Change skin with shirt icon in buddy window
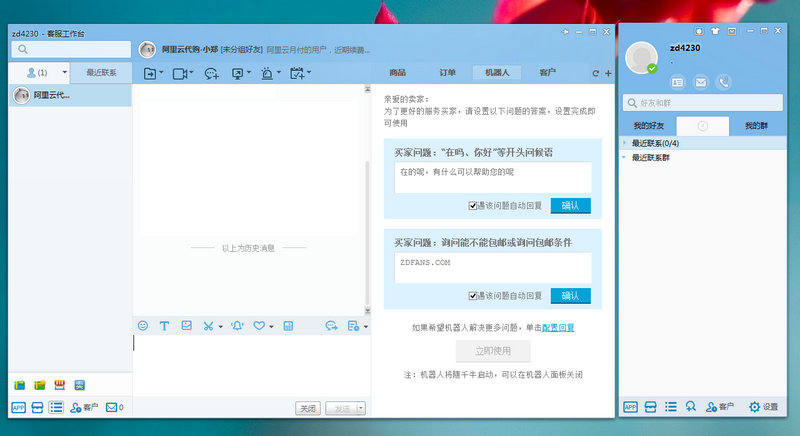This screenshot has width=800, height=436. pos(715,31)
